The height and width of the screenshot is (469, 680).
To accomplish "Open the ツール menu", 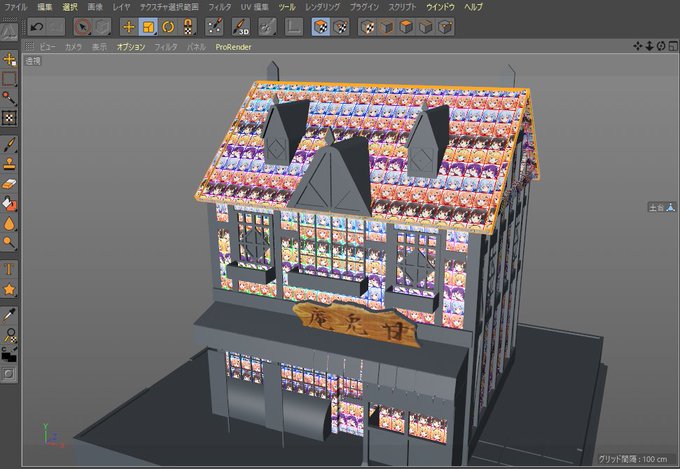I will pos(287,7).
